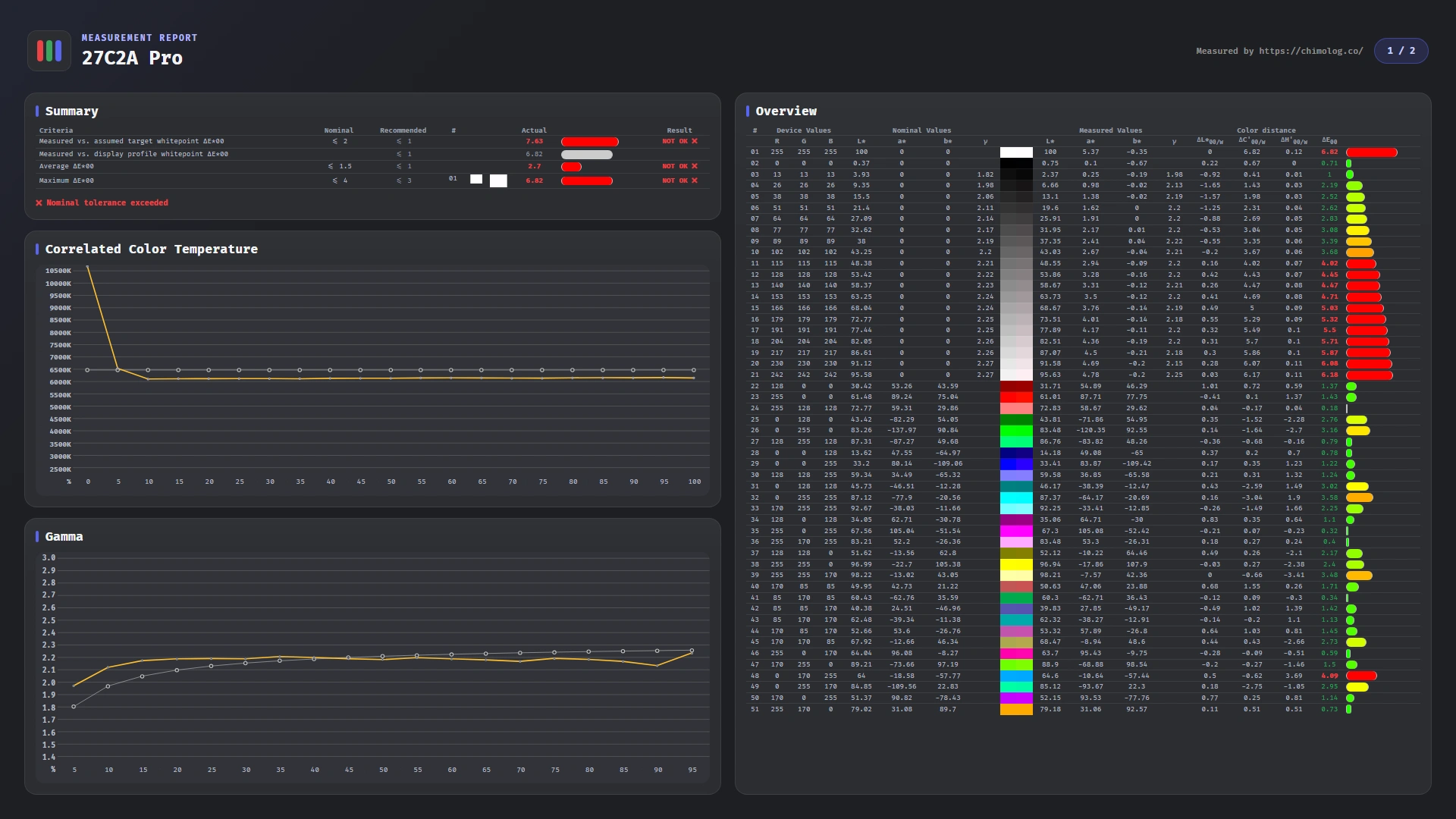Click the red X icon before Nominal tolerance exceeded
This screenshot has width=1456, height=819.
tap(39, 203)
